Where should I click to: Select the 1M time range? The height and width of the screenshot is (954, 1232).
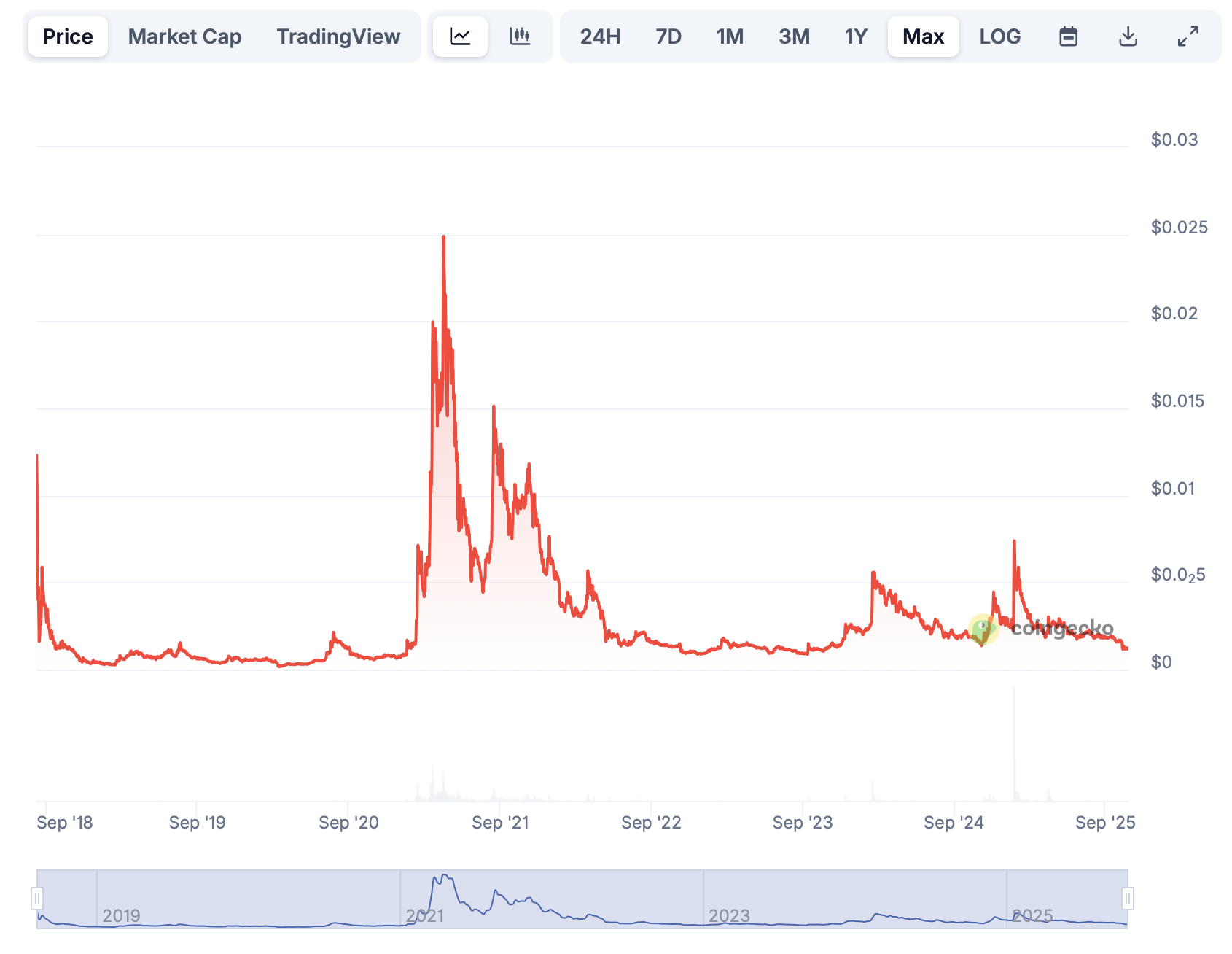click(x=730, y=36)
